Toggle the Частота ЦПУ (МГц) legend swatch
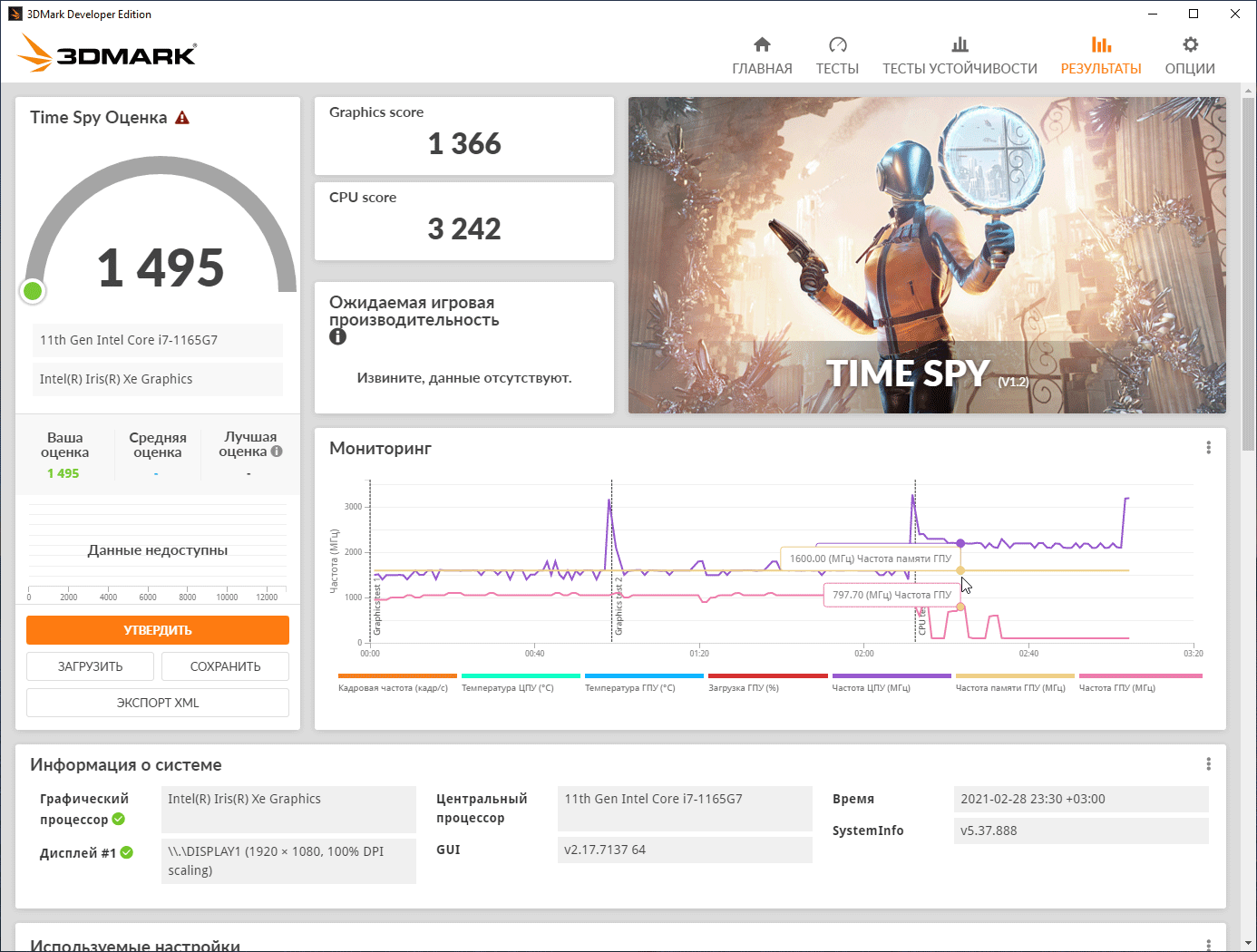The width and height of the screenshot is (1257, 952). 892,675
